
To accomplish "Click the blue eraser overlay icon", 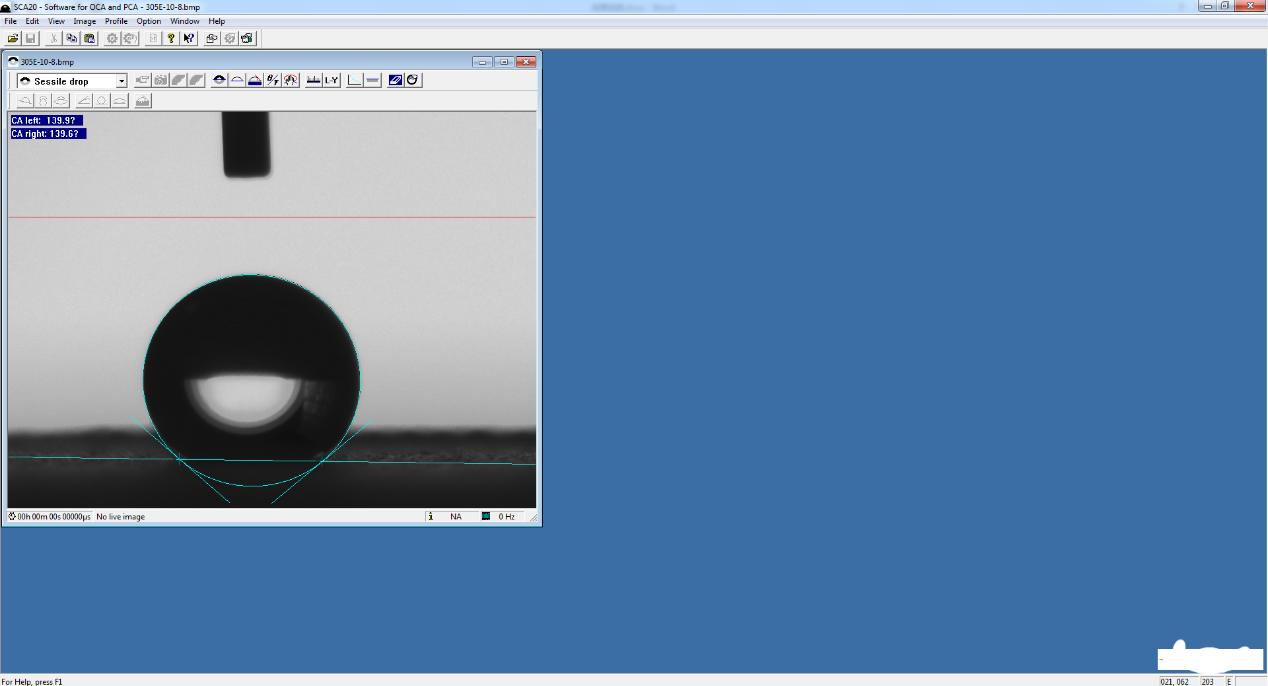I will coord(395,80).
